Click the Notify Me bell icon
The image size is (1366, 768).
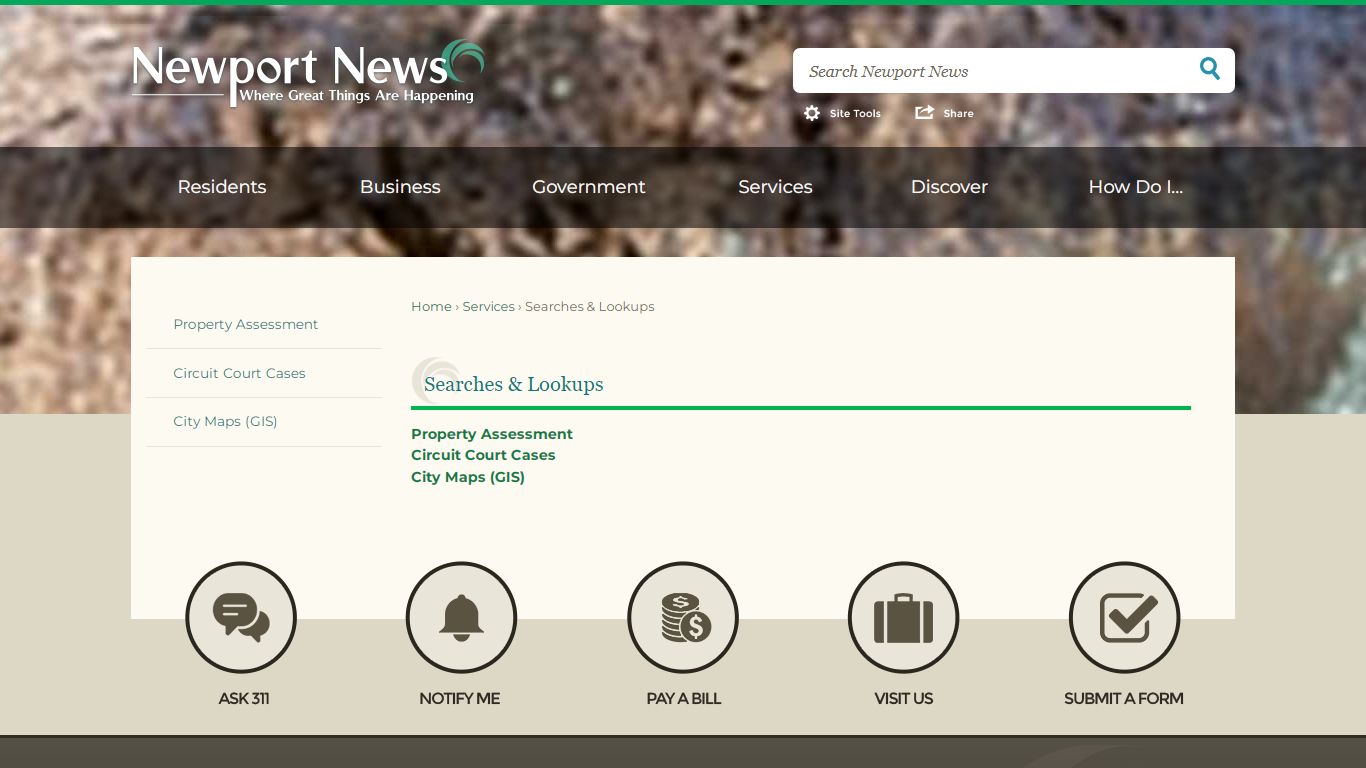tap(461, 617)
